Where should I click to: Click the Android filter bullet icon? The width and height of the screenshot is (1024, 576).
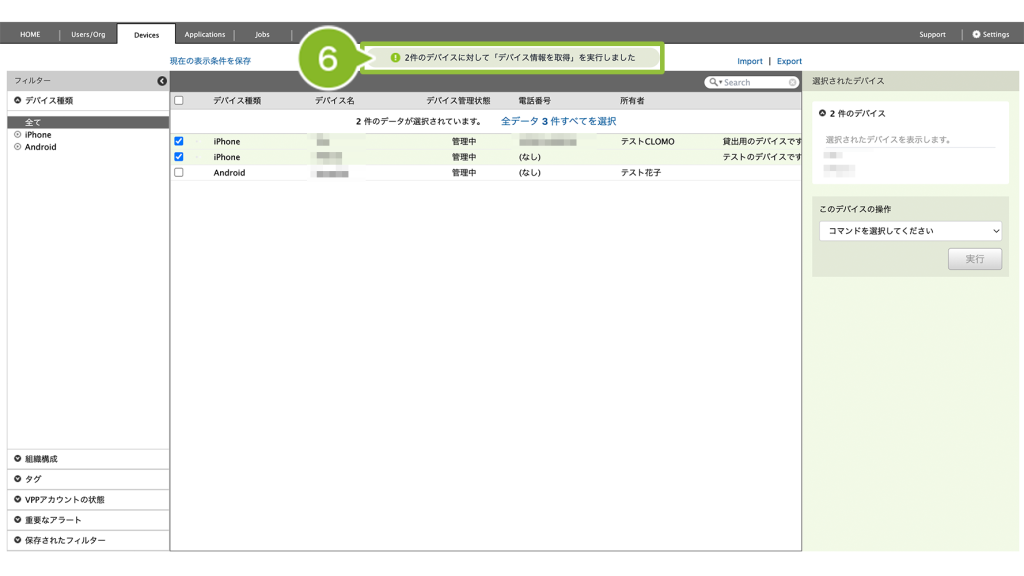(x=18, y=147)
